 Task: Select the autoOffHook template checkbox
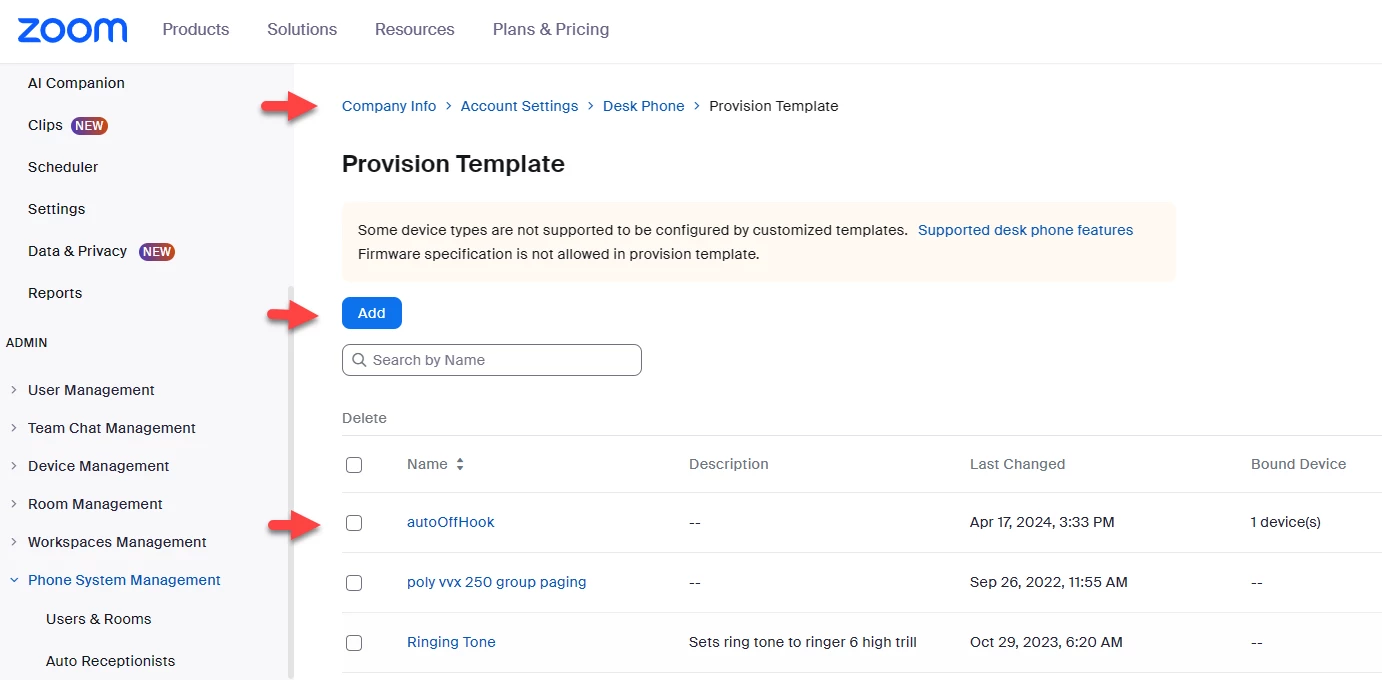pos(354,523)
